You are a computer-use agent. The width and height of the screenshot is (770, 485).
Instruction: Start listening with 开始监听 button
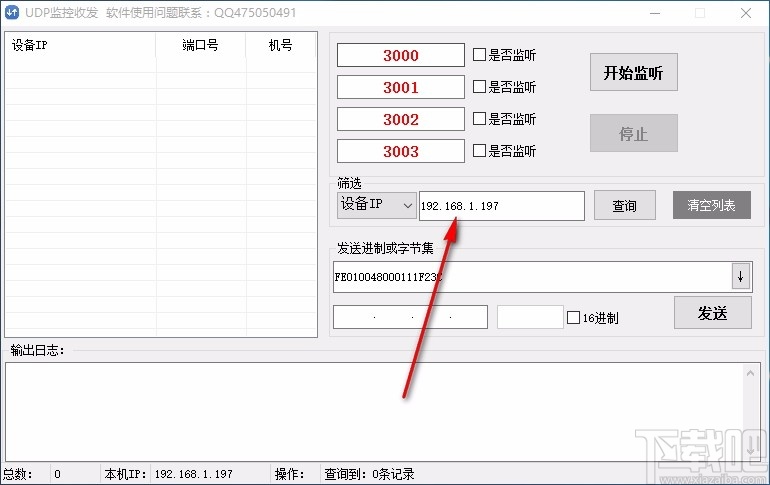(x=633, y=72)
